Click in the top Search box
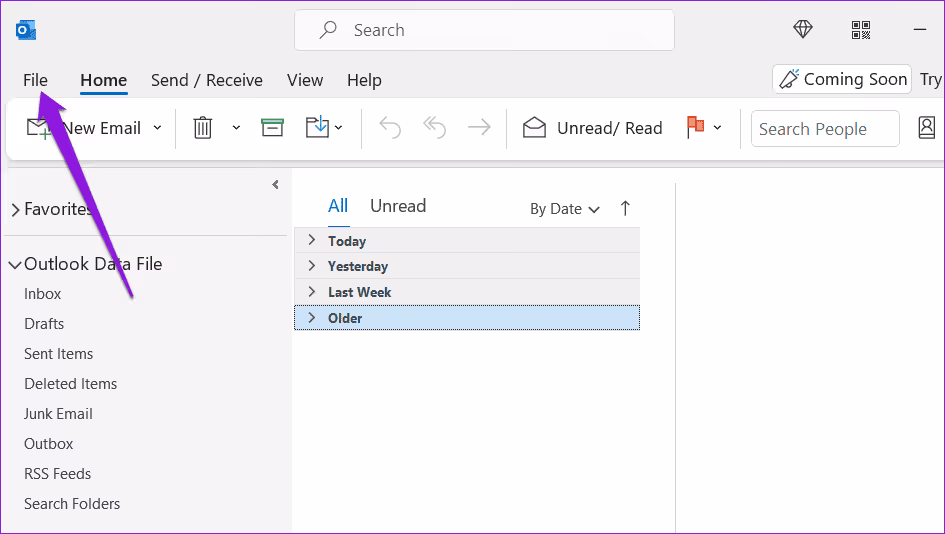 pos(484,30)
